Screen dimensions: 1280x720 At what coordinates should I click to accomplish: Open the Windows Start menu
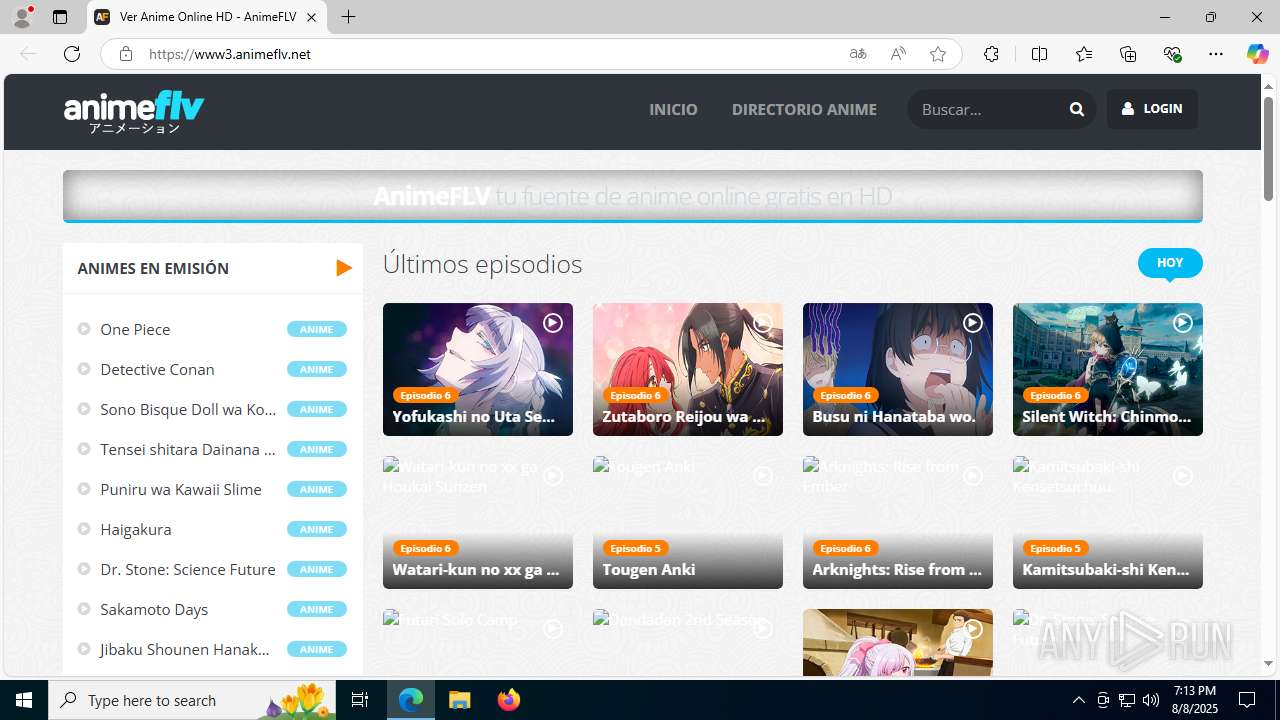24,700
